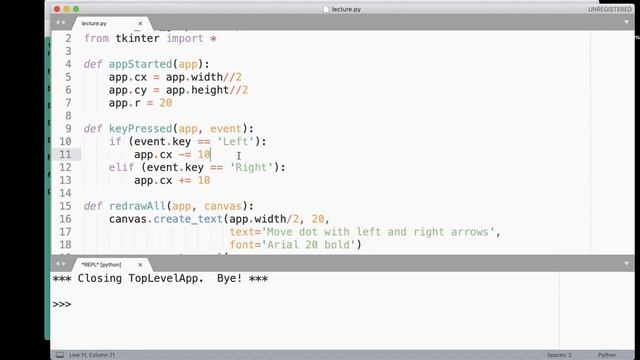Click the lecture.py file icon in title bar

(x=326, y=9)
